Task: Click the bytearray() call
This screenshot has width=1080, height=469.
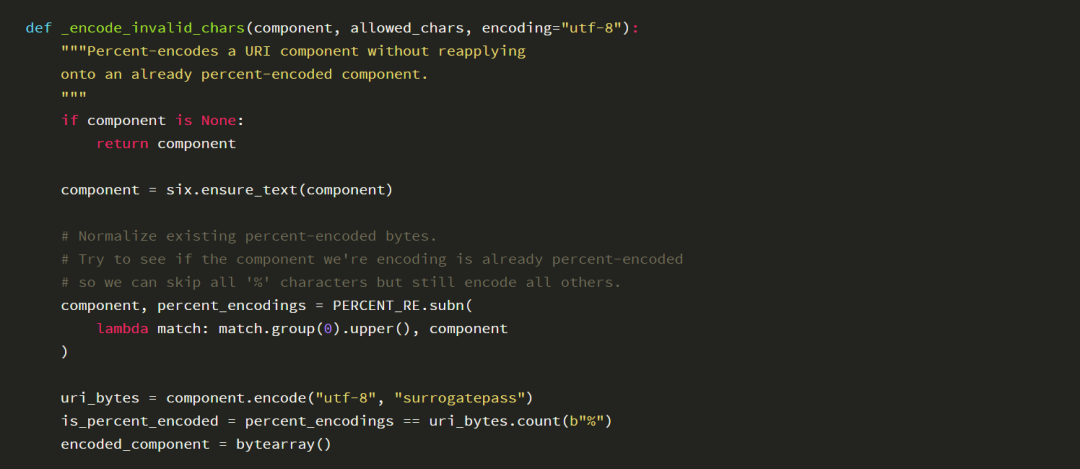Action: click(284, 444)
